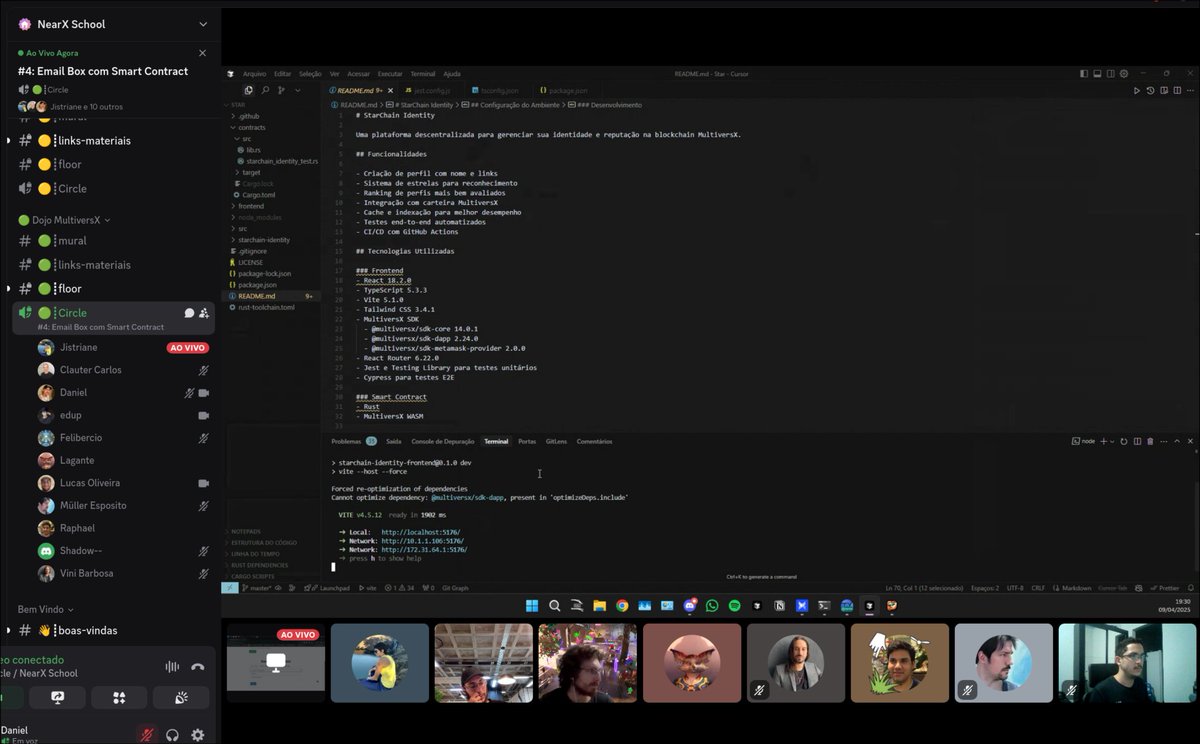Invite people to active Circle channel
Viewport: 1200px width, 744px height.
pyautogui.click(x=204, y=313)
